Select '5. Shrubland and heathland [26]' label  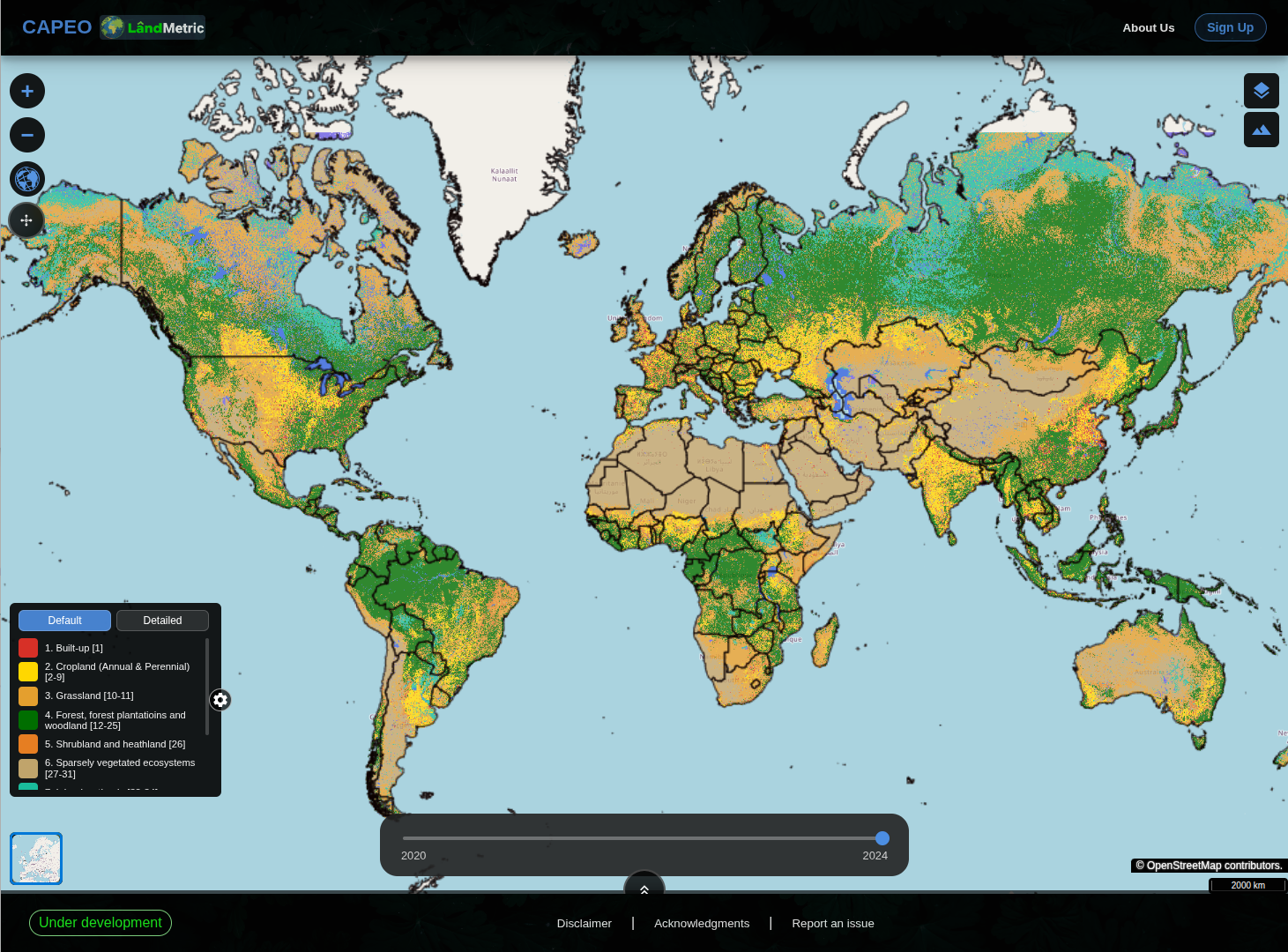pyautogui.click(x=115, y=744)
